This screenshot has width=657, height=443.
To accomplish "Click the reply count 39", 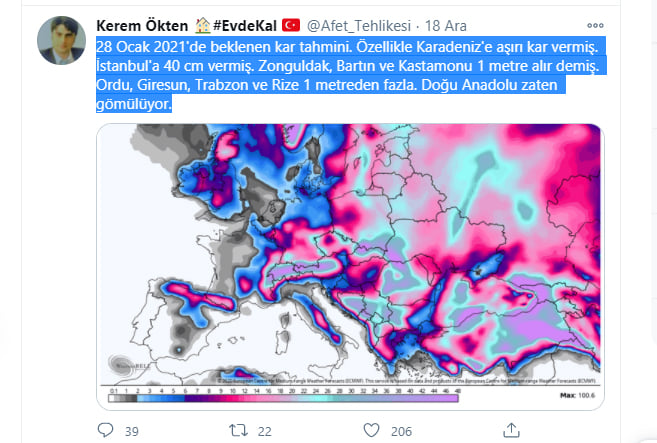I will click(x=132, y=431).
